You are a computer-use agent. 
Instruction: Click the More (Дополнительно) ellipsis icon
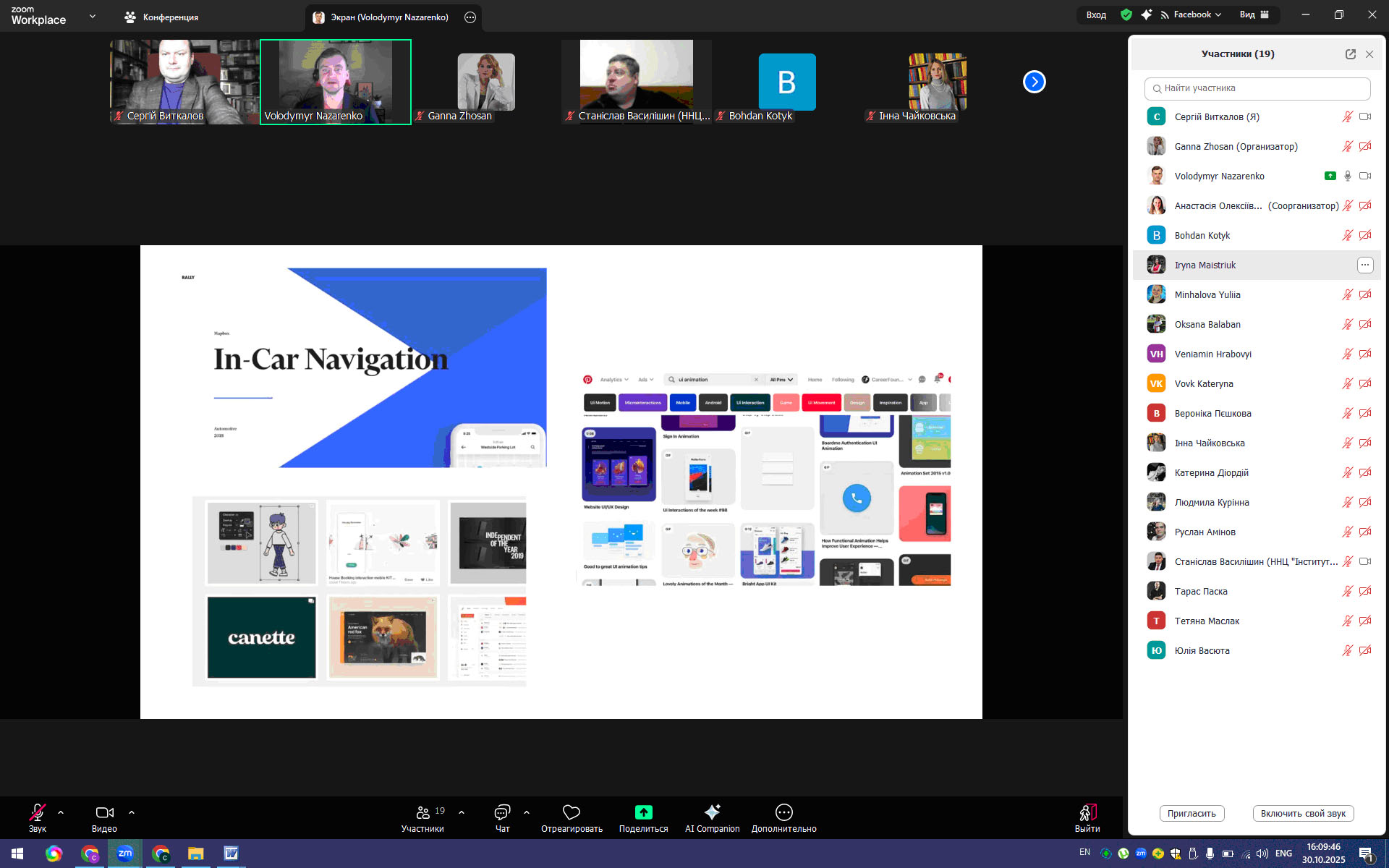[x=783, y=812]
